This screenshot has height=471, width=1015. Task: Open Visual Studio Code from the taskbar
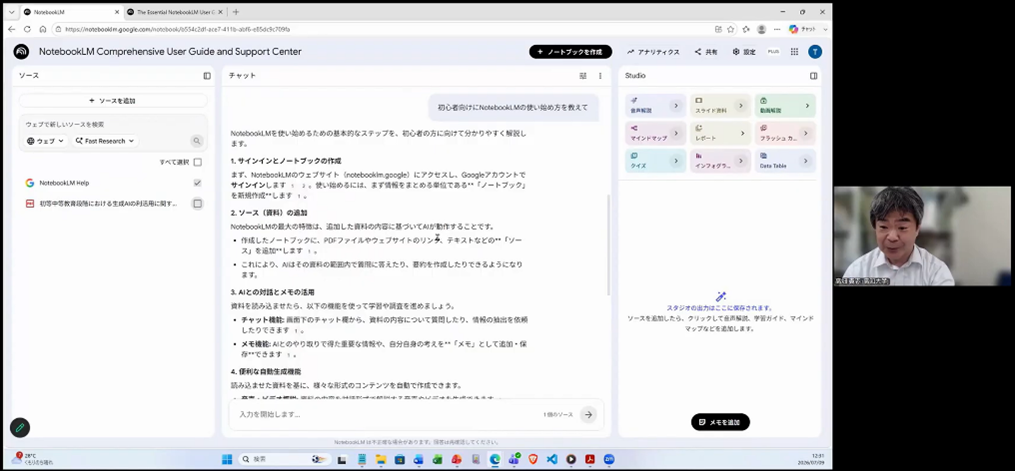(552, 459)
